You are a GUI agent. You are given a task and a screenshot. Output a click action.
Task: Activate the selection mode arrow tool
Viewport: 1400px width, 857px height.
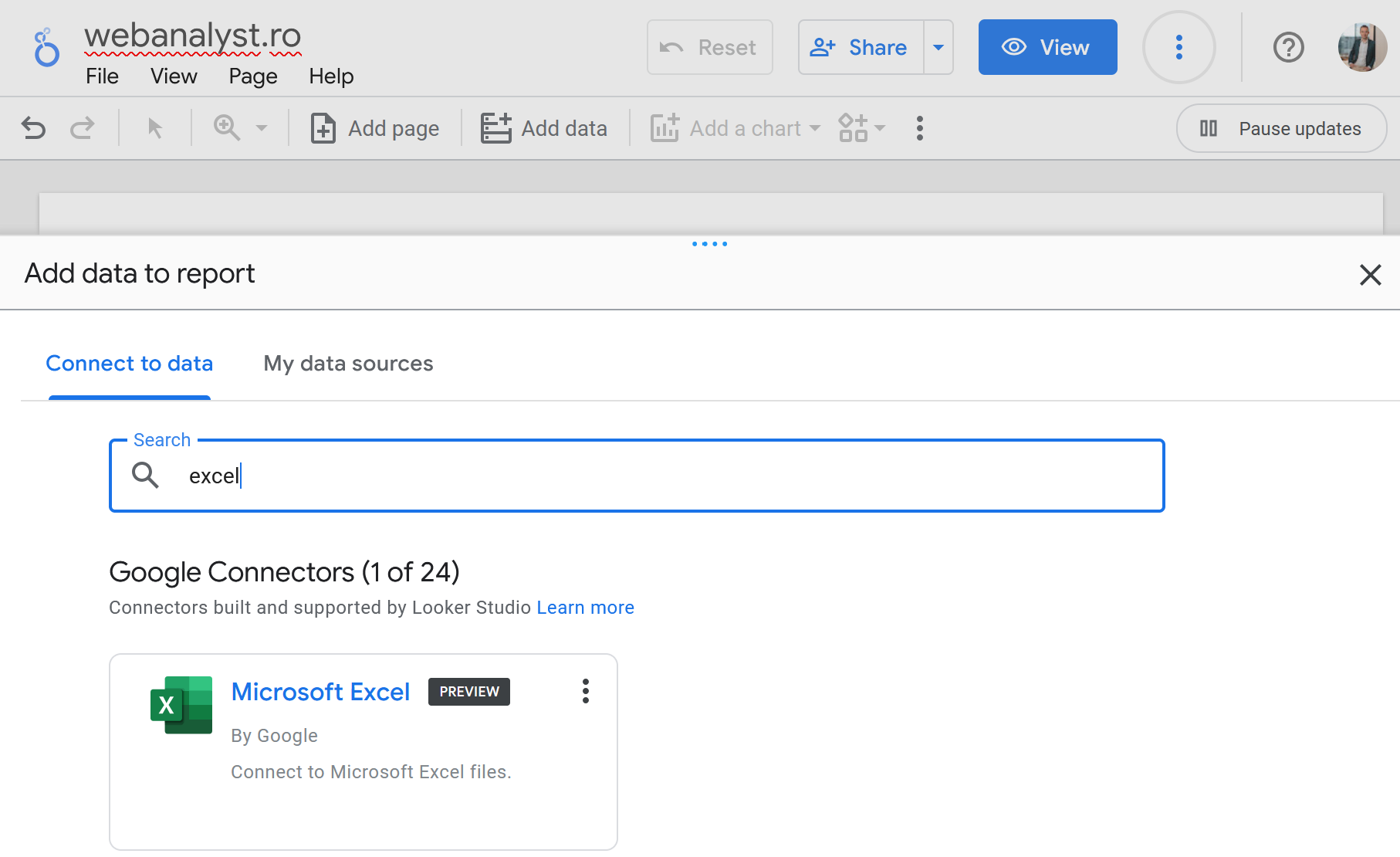coord(155,128)
